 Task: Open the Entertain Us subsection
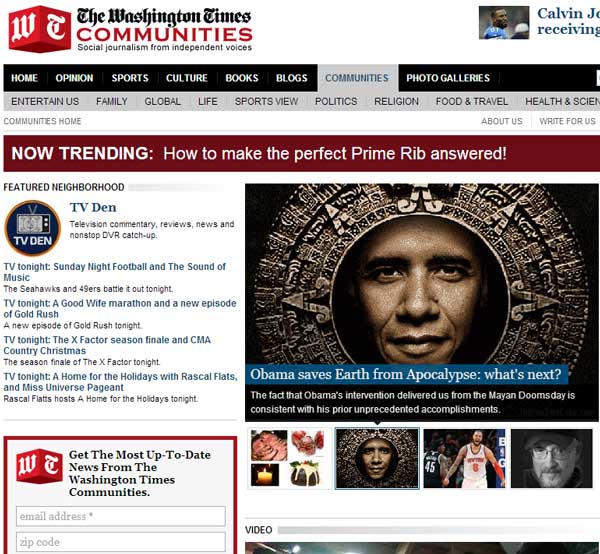pyautogui.click(x=45, y=101)
